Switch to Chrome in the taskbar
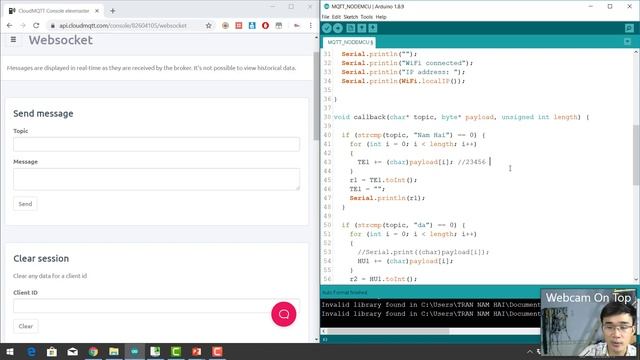Screen dimensions: 640x360 93,351
